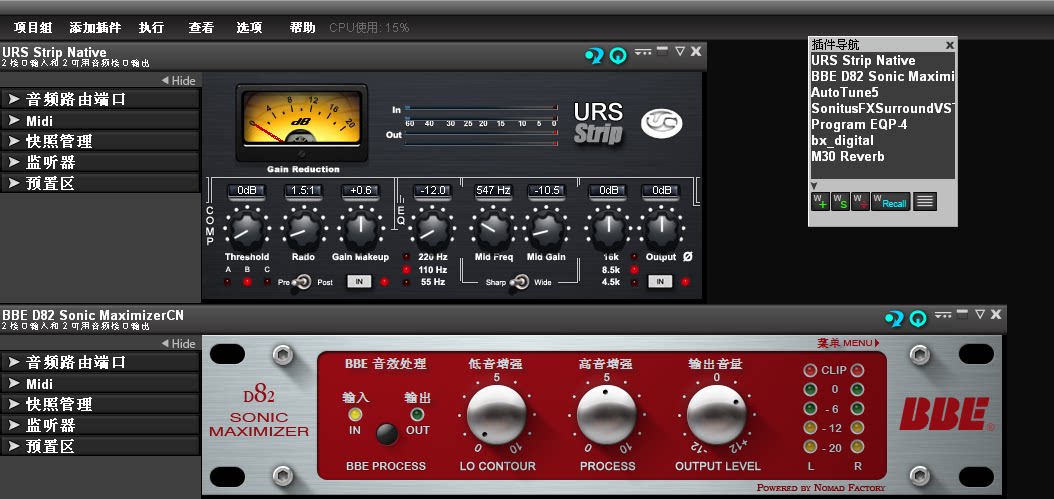
Task: Toggle the output section IN button
Action: 661,282
